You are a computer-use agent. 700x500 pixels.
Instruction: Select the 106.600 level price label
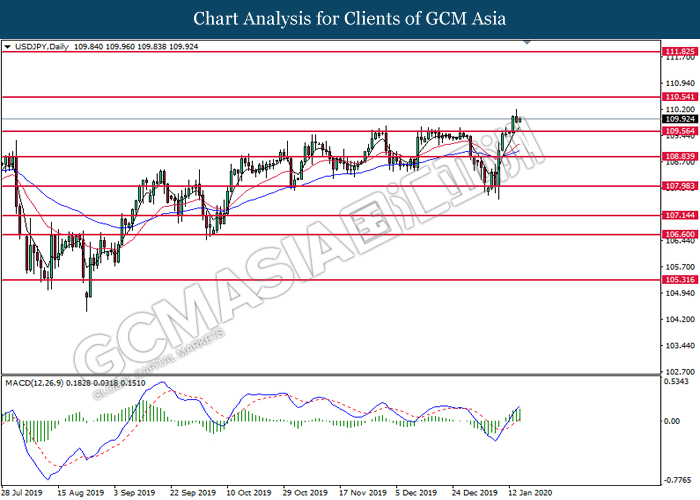pyautogui.click(x=680, y=234)
